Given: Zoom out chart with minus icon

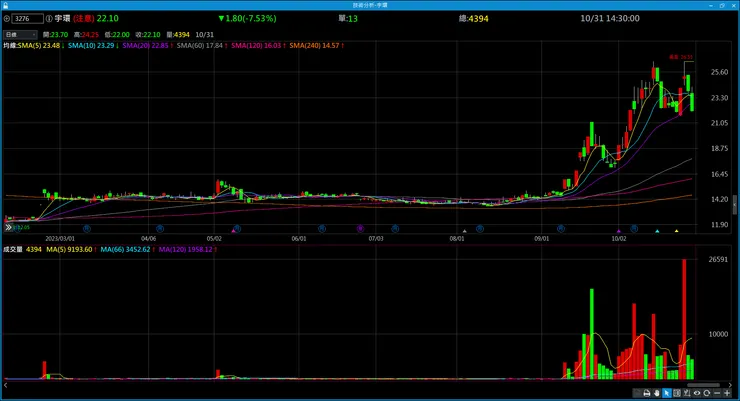Looking at the screenshot, I should click(717, 393).
